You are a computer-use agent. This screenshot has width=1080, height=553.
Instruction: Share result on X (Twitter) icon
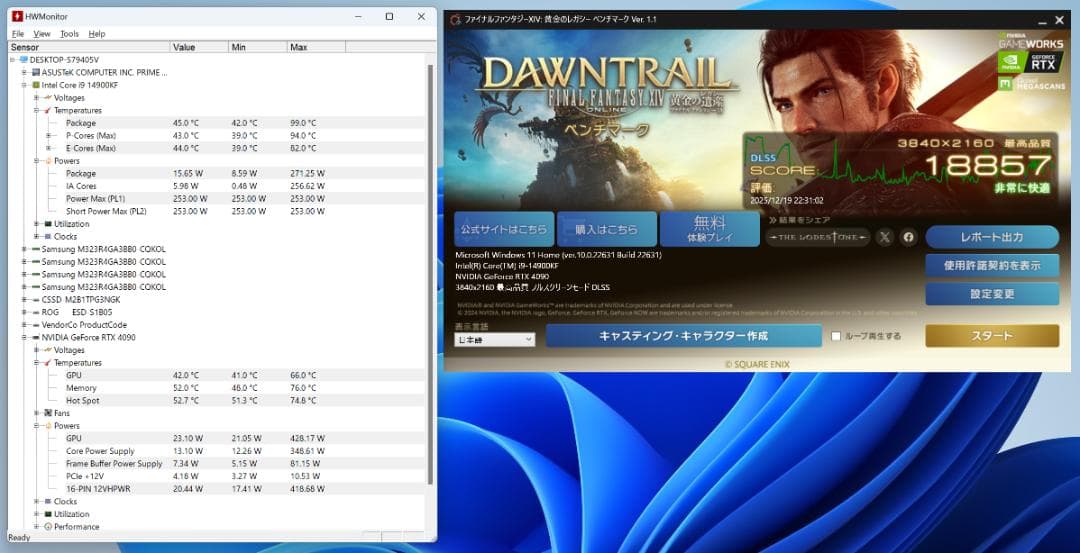[x=885, y=237]
